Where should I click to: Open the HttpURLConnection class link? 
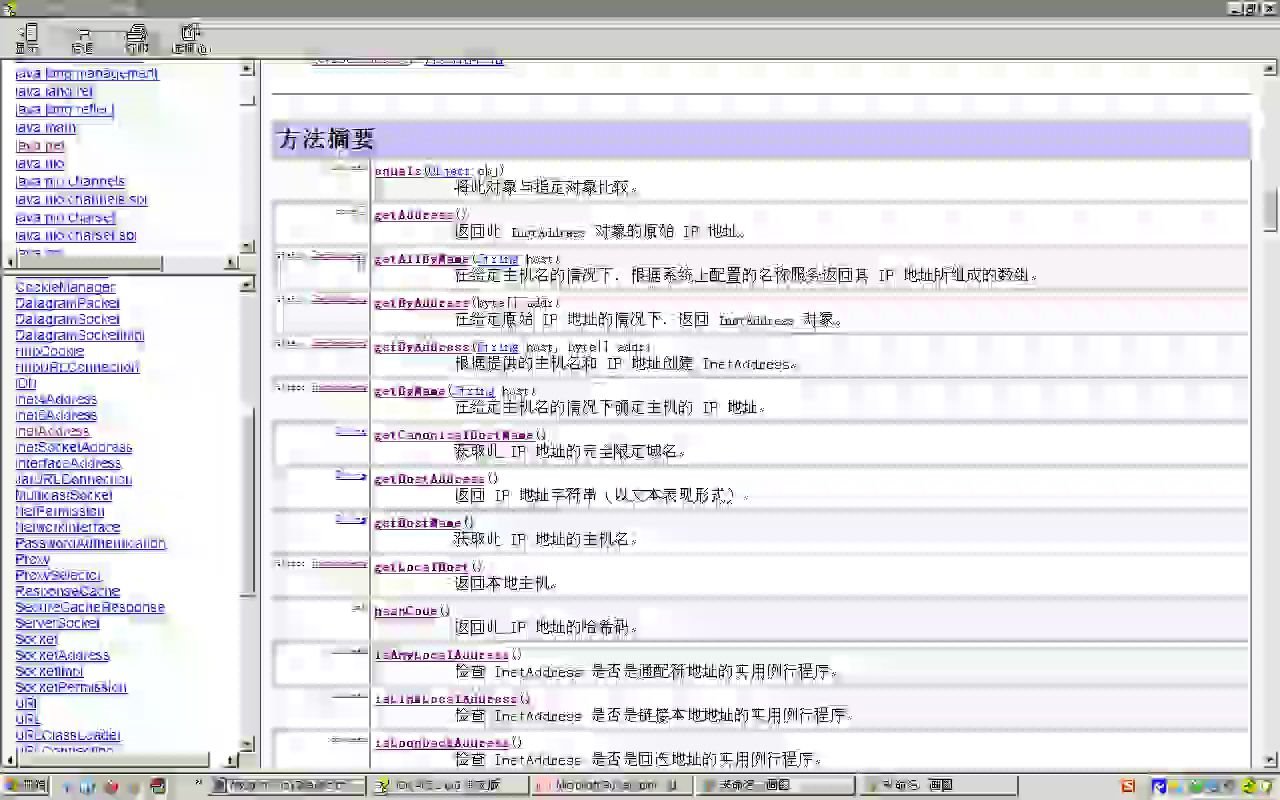[77, 367]
